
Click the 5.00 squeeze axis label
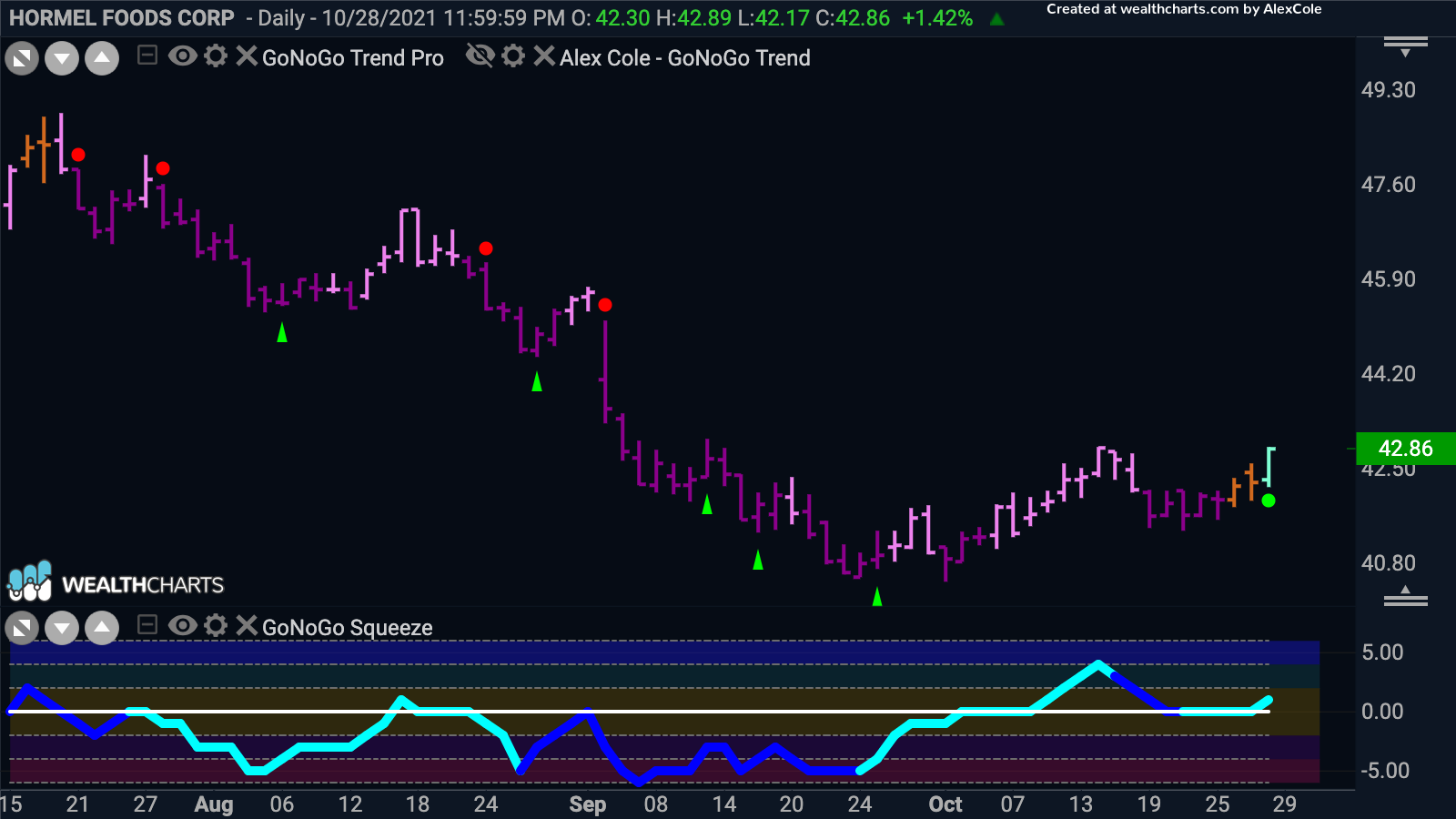coord(1382,652)
